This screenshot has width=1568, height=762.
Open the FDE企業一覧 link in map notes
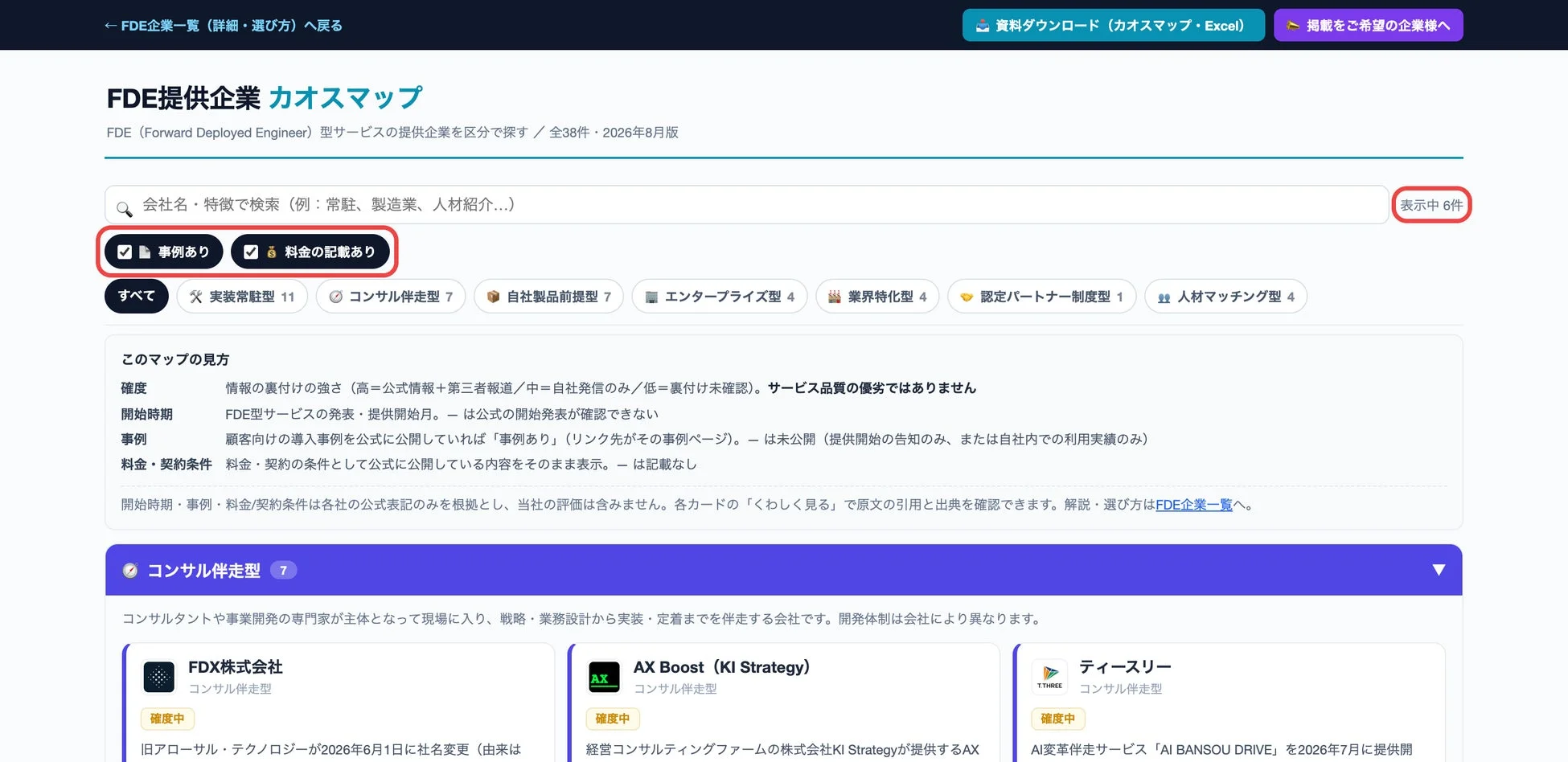pos(1193,505)
